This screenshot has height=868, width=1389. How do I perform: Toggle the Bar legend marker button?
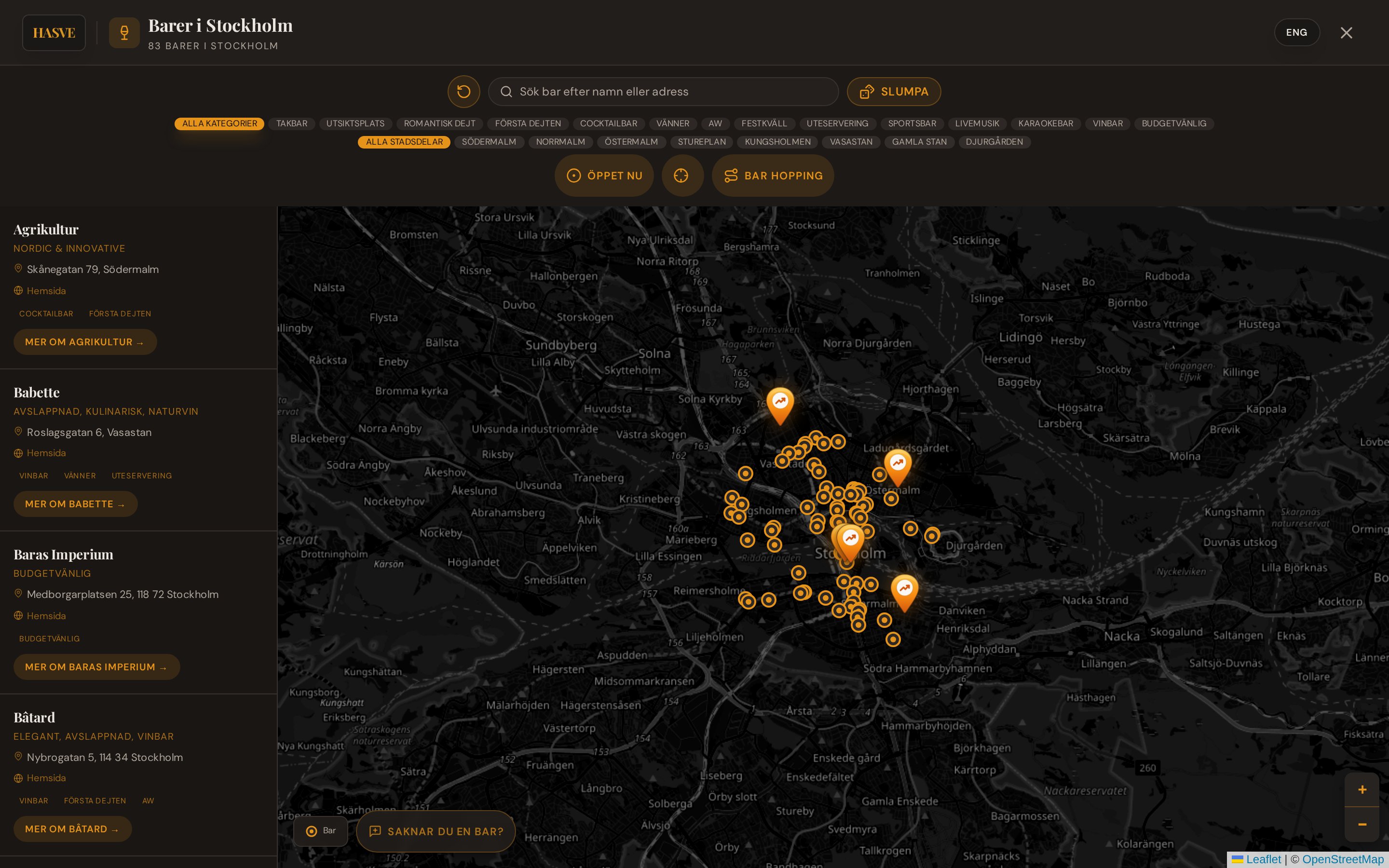[320, 831]
